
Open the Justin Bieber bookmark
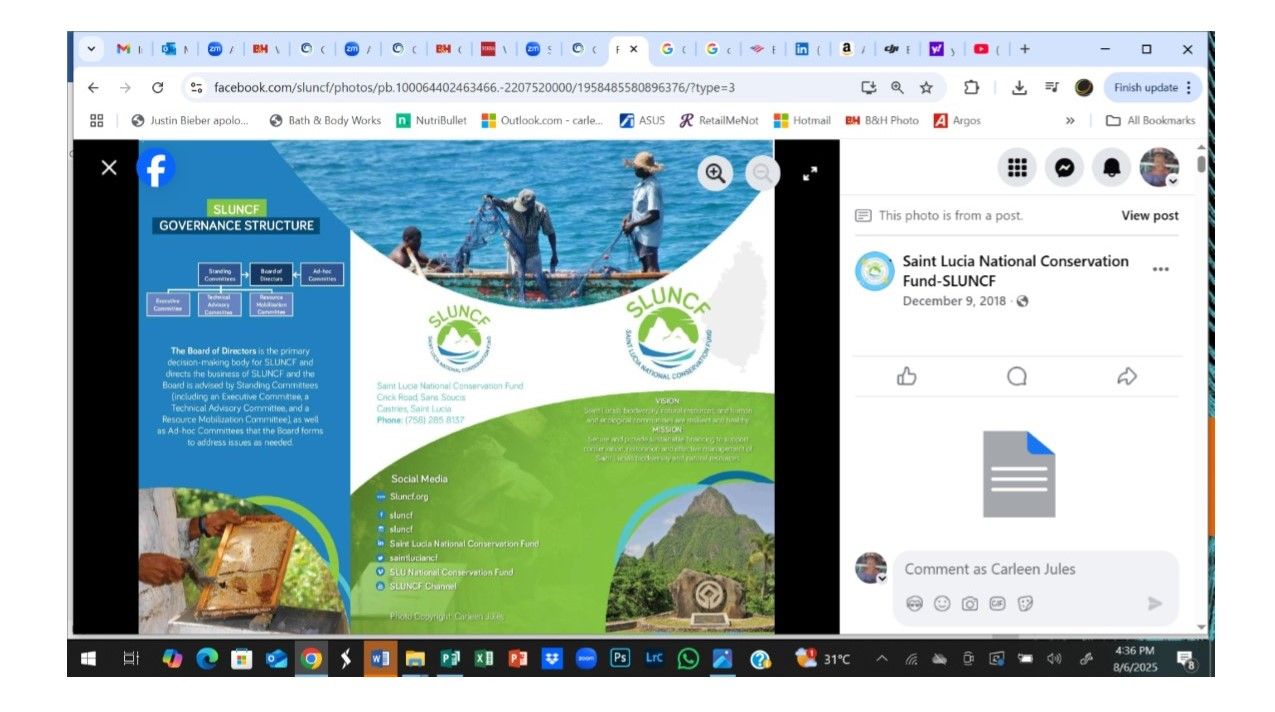(x=190, y=120)
